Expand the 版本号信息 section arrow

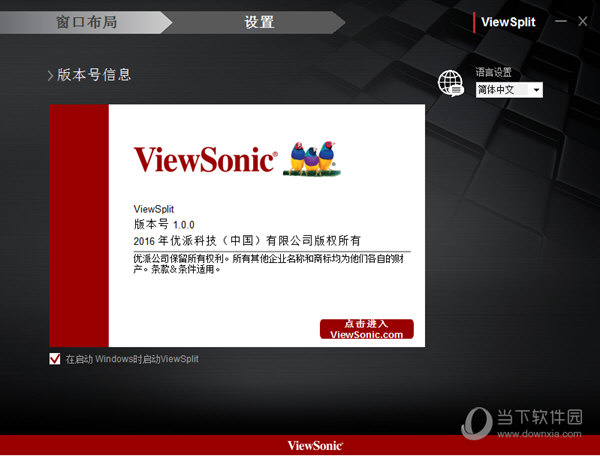point(50,75)
